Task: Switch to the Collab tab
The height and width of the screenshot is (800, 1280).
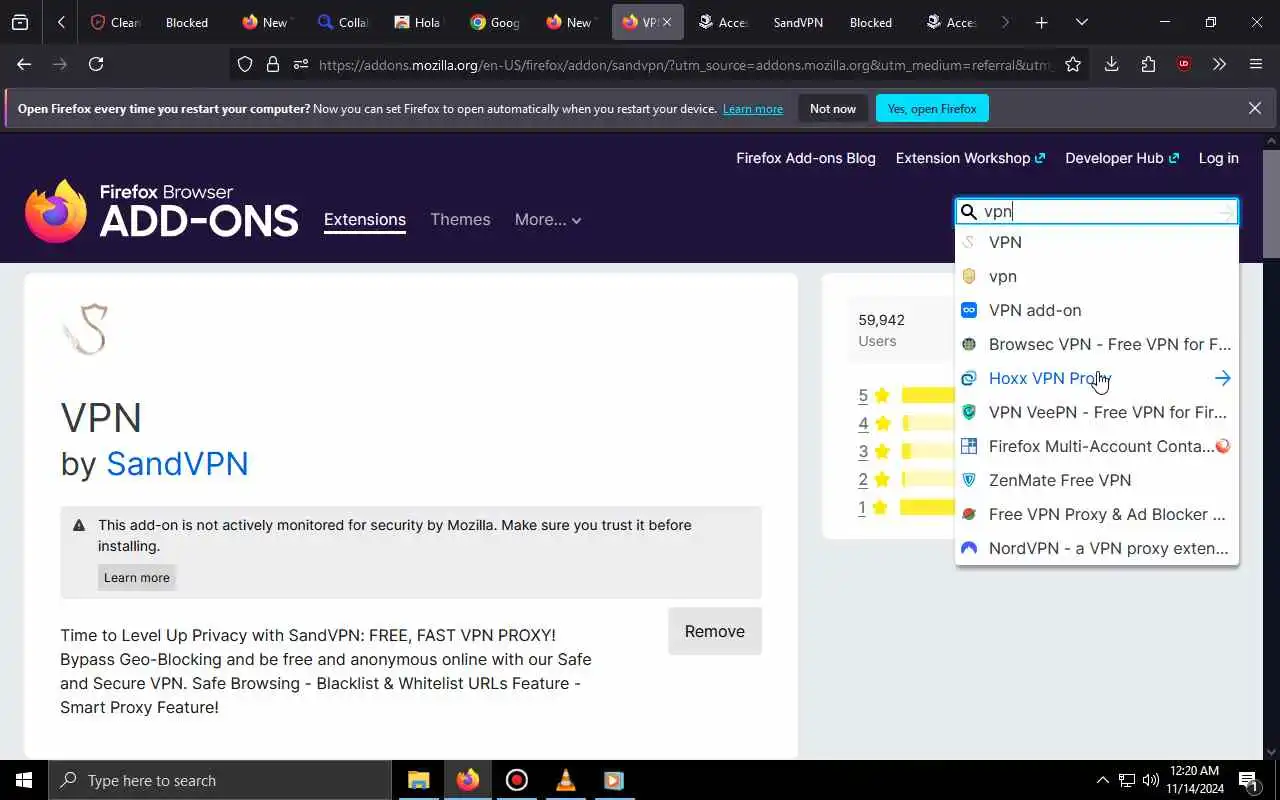Action: (342, 22)
